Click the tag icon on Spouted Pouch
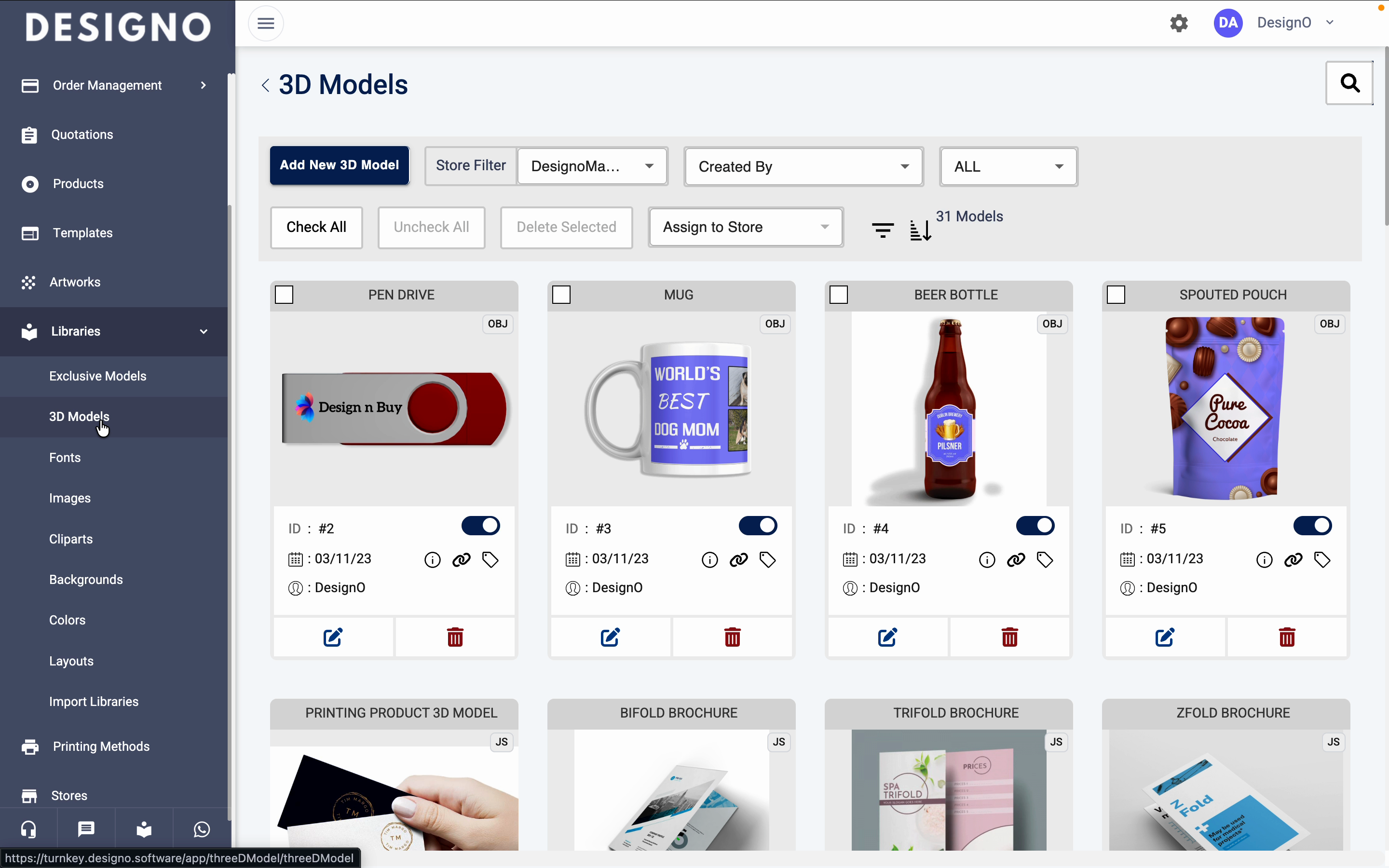Viewport: 1389px width, 868px height. point(1322,560)
